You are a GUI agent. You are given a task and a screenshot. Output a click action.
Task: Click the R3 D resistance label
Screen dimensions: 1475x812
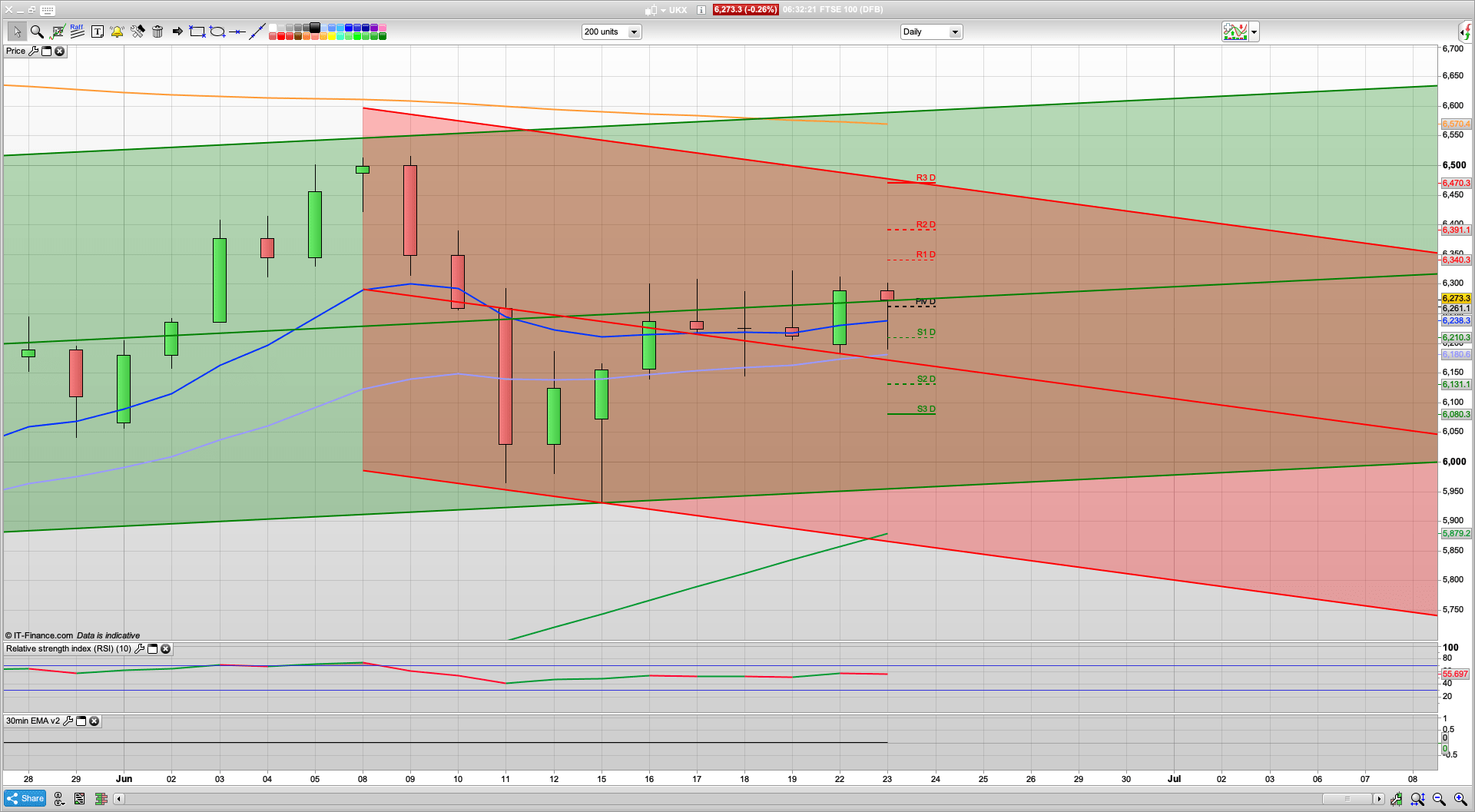tap(926, 177)
